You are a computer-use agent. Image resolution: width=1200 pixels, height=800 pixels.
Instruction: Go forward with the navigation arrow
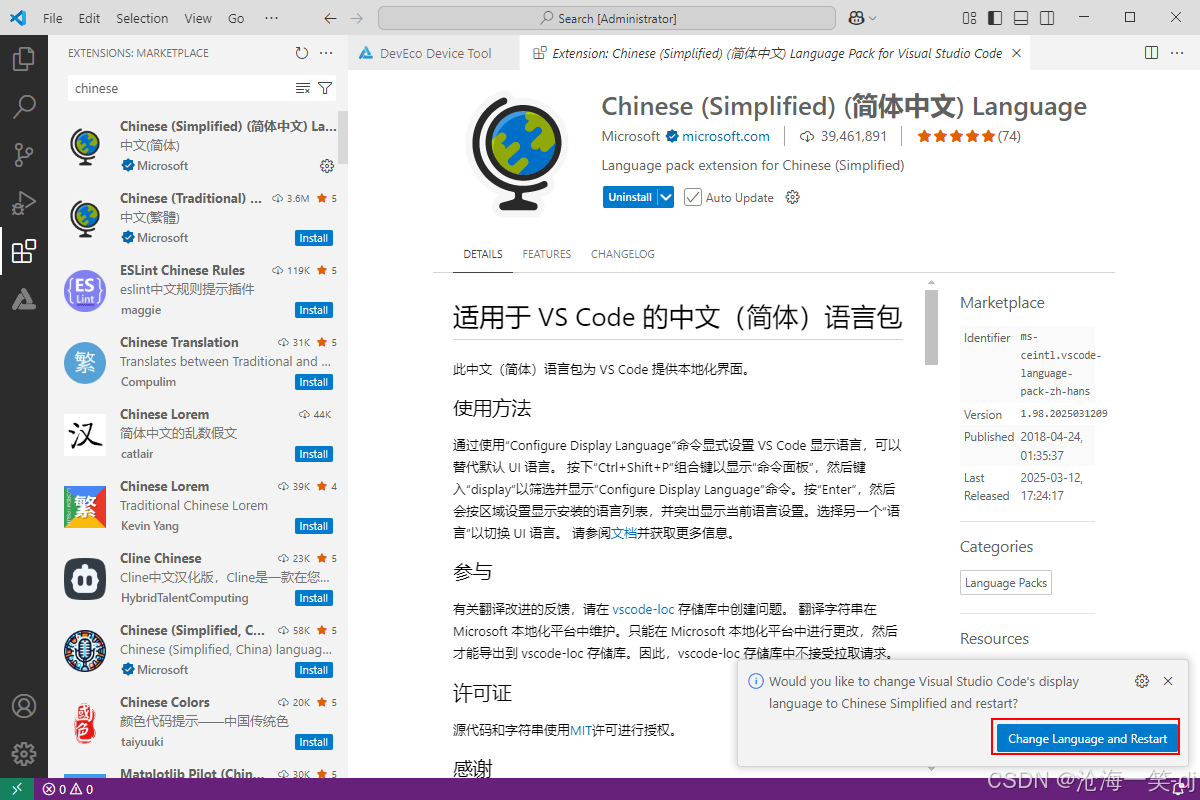pos(357,18)
